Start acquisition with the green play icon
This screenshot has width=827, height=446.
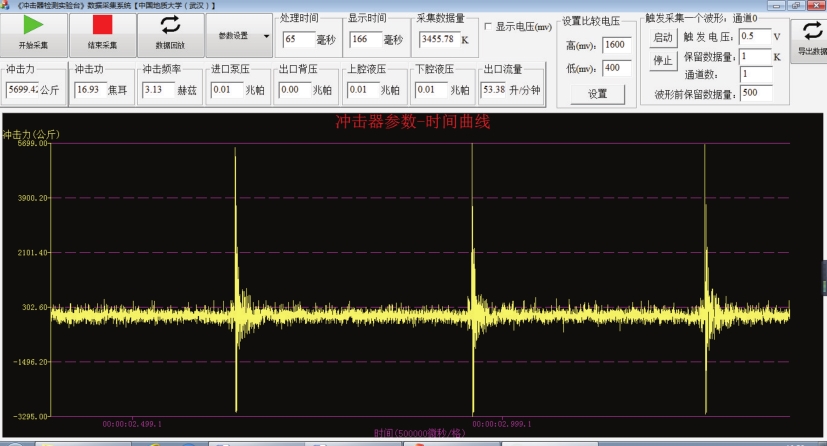coord(33,25)
